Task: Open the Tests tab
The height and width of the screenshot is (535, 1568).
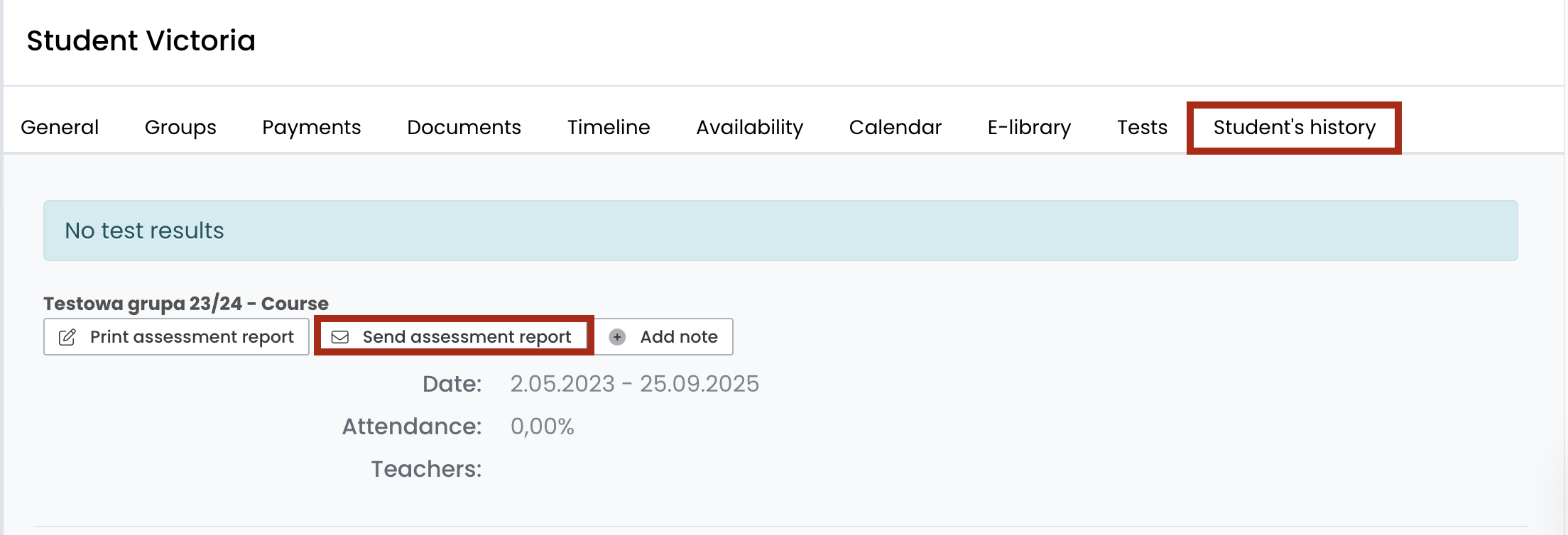Action: click(x=1142, y=127)
